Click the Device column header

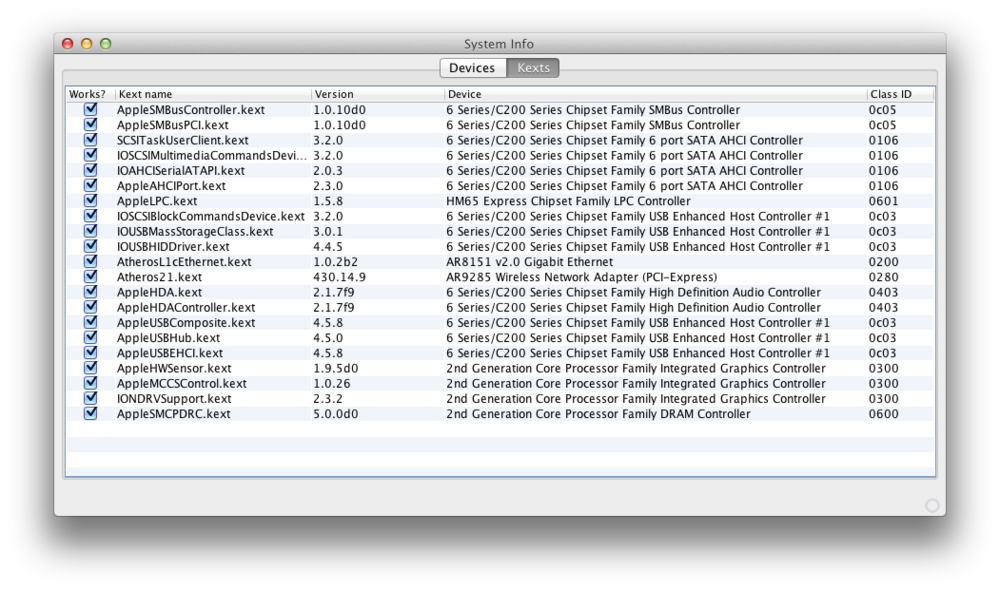coord(654,94)
